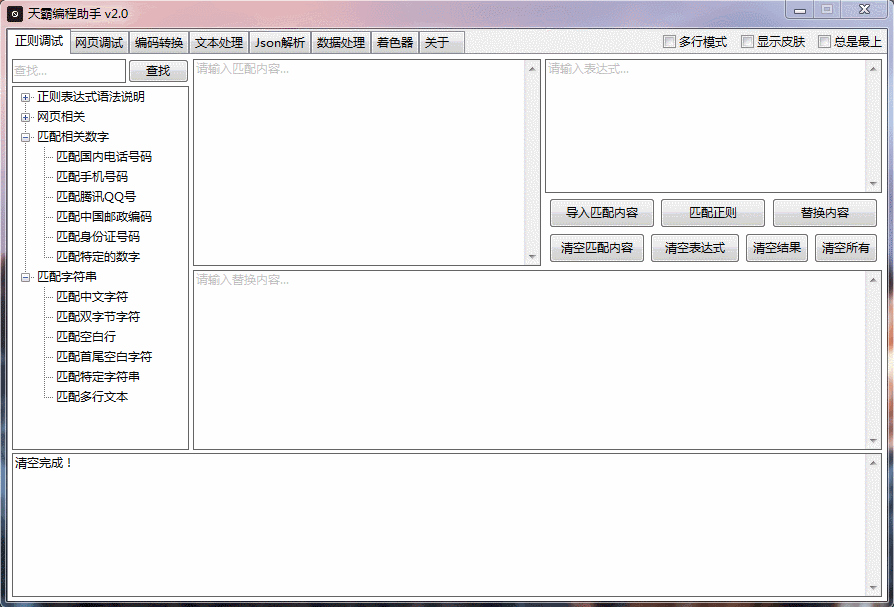Select 匹配中文字符 in the tree
894x607 pixels.
tap(92, 297)
